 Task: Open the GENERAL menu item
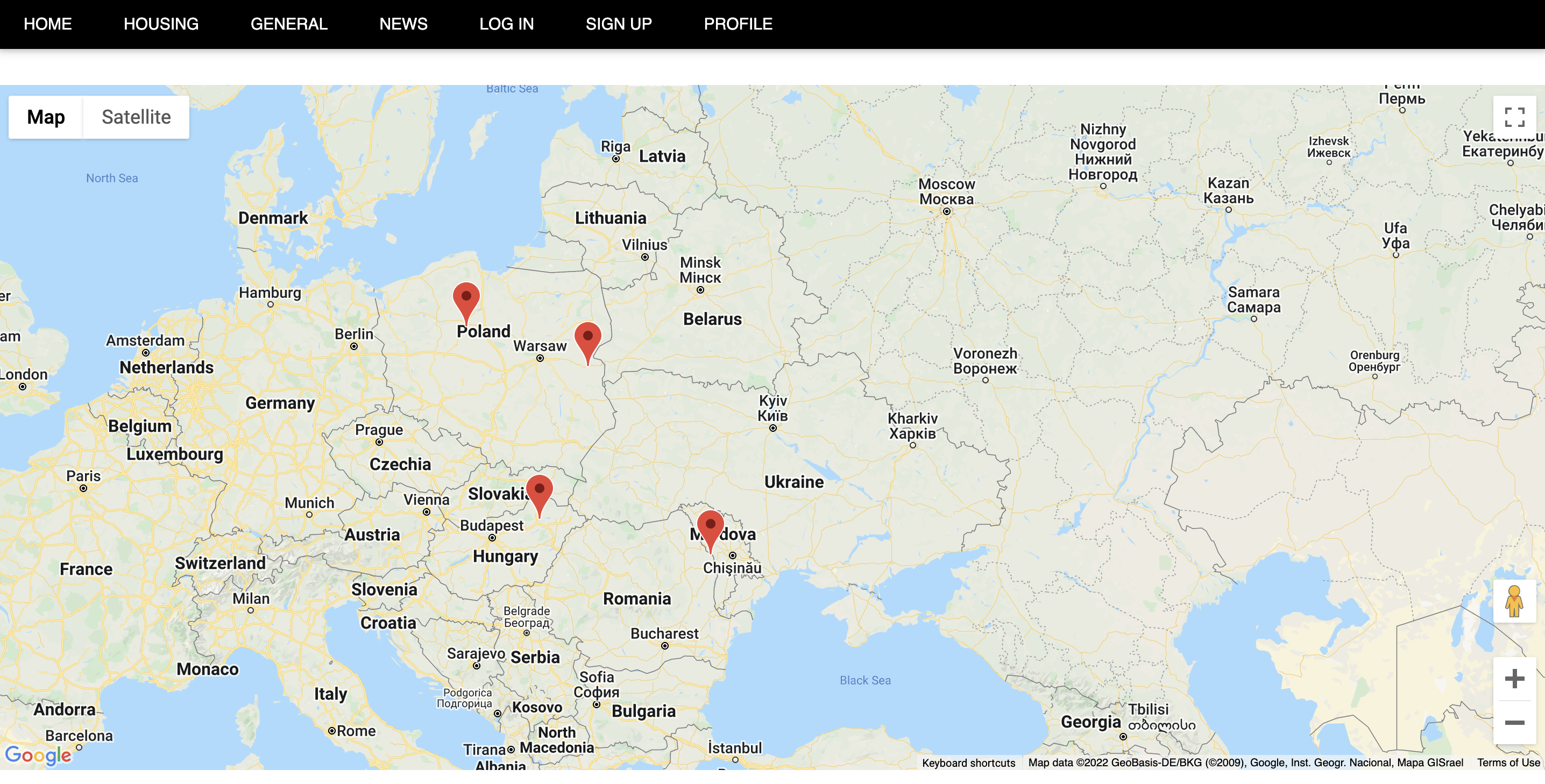point(288,24)
